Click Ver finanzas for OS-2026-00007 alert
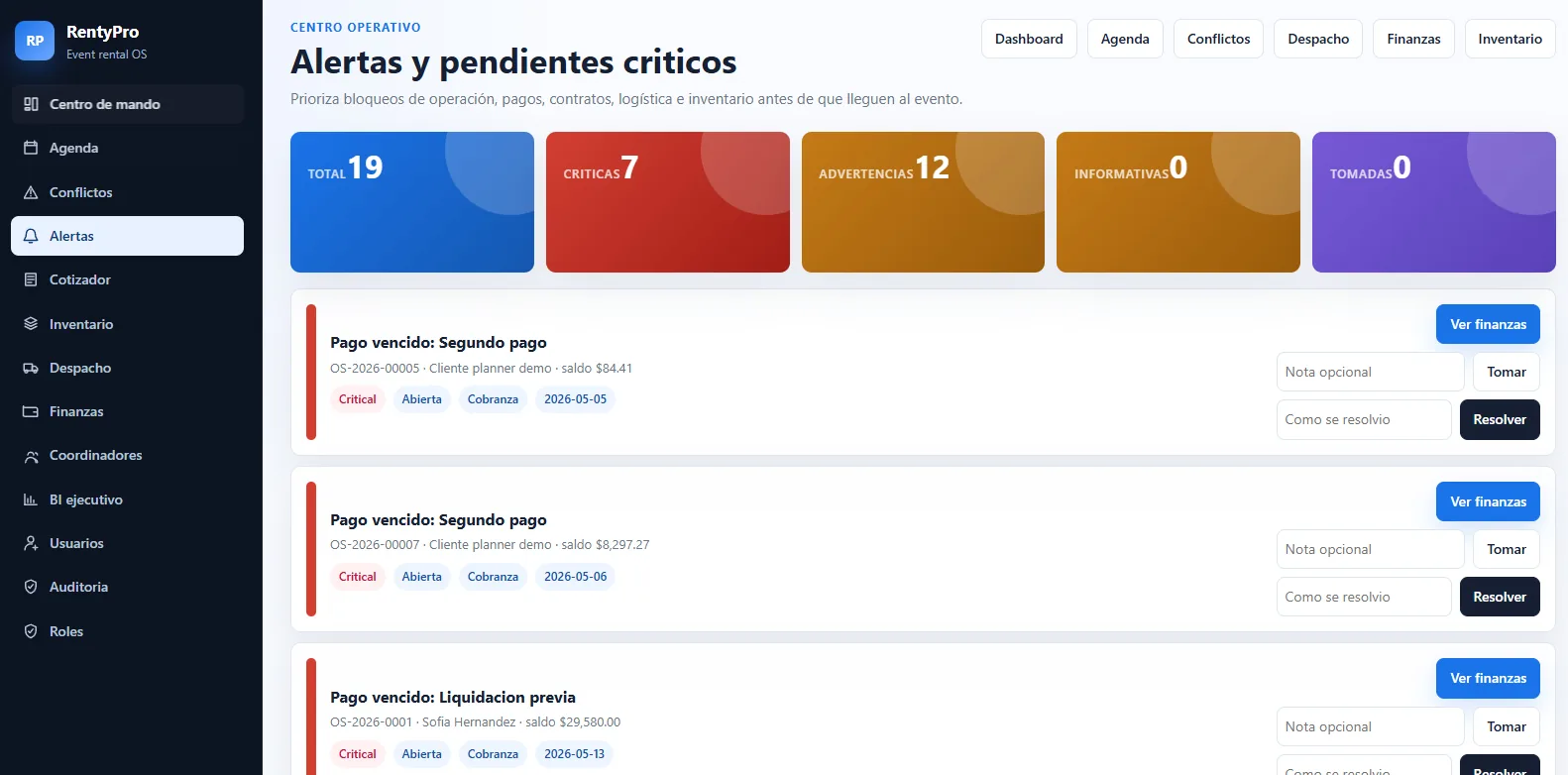This screenshot has width=1568, height=775. 1488,501
